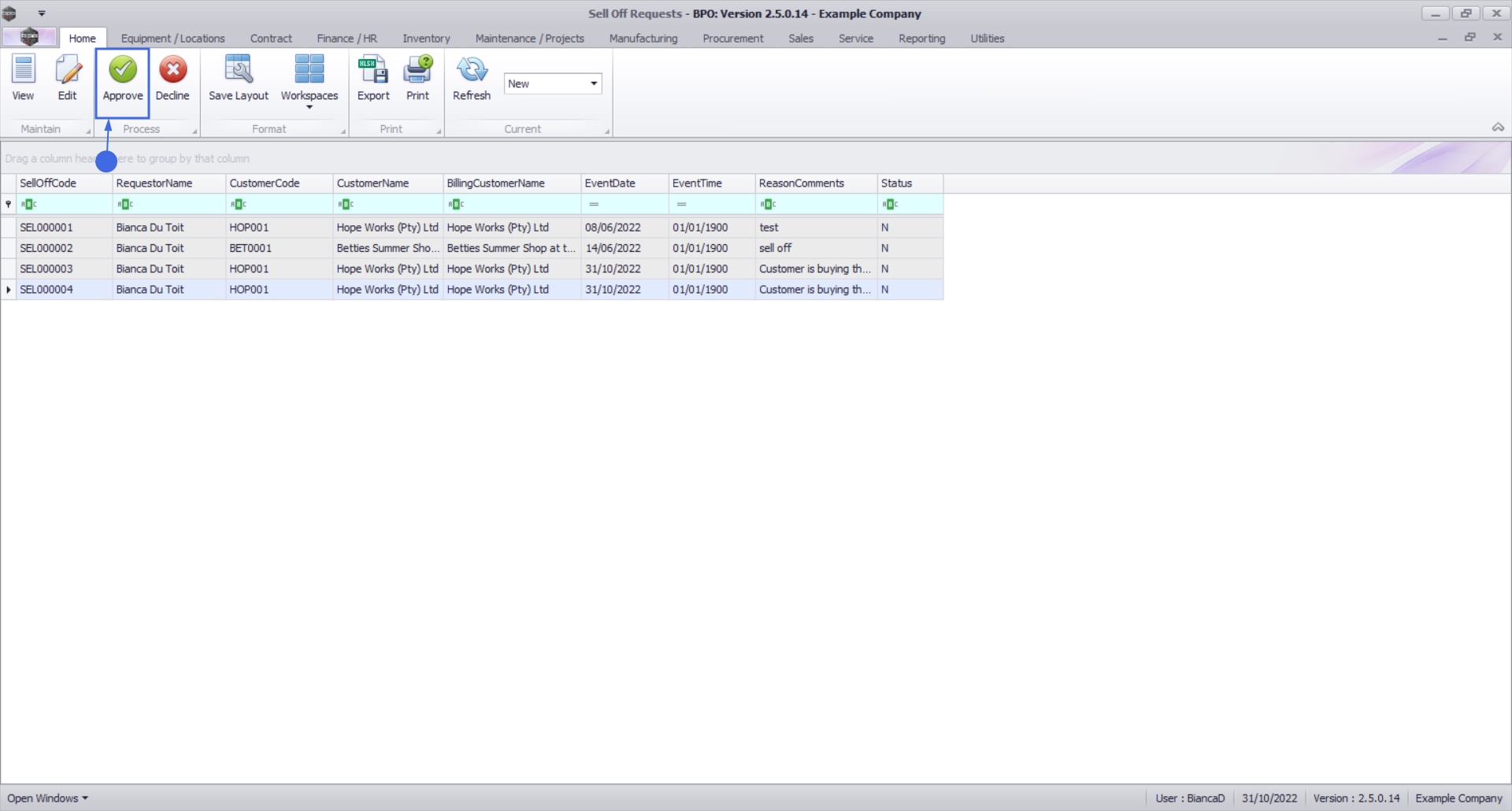Screen dimensions: 1512x811
Task: Sort by the SellOffCode column header
Action: tap(65, 183)
